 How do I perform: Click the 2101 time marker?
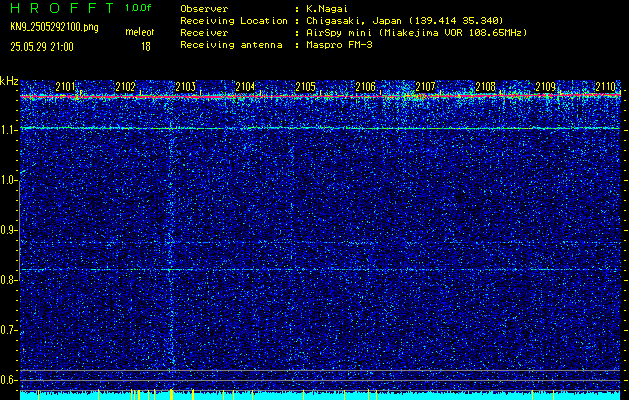pos(65,87)
